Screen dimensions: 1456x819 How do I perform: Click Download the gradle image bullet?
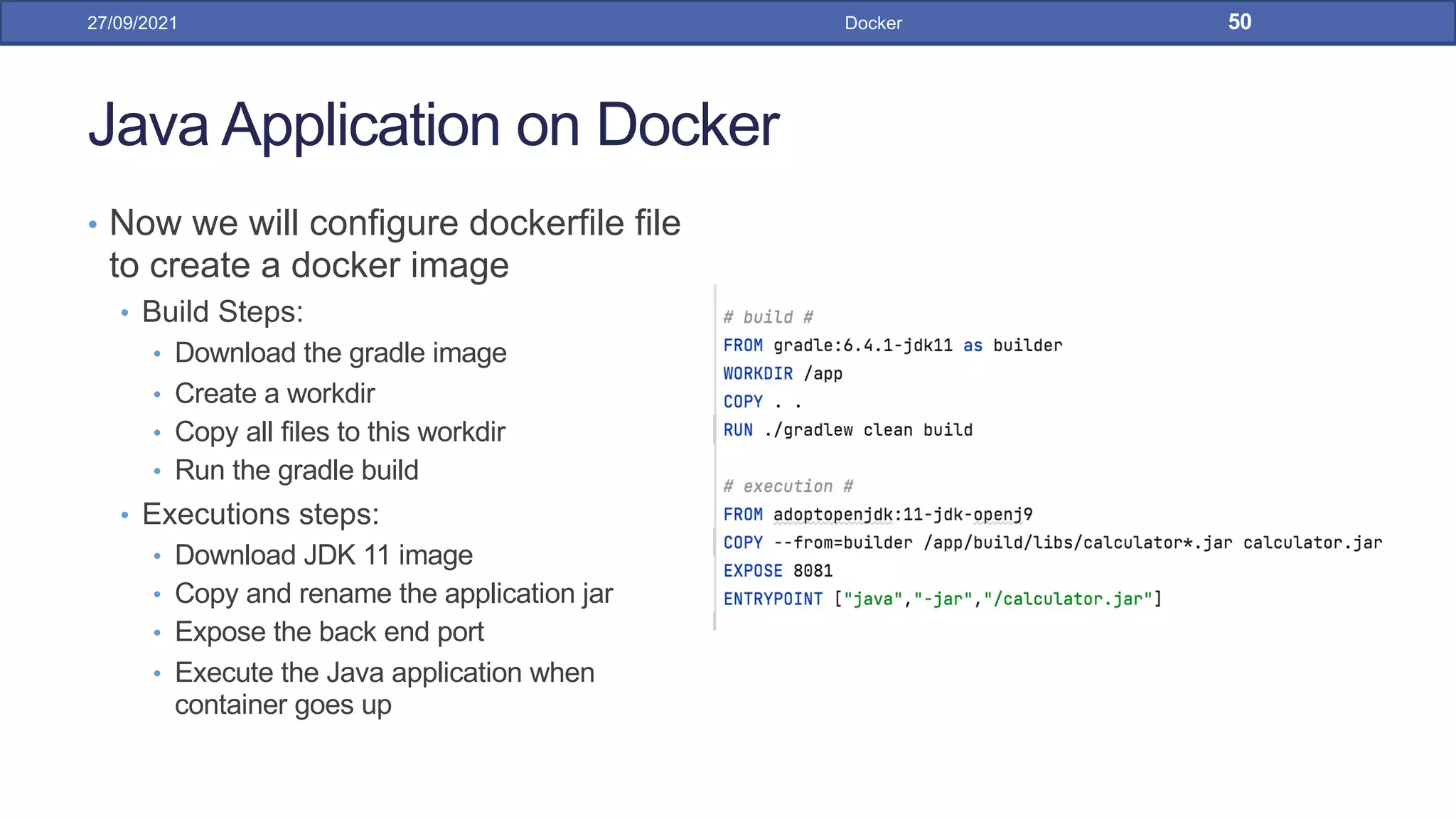coord(341,353)
